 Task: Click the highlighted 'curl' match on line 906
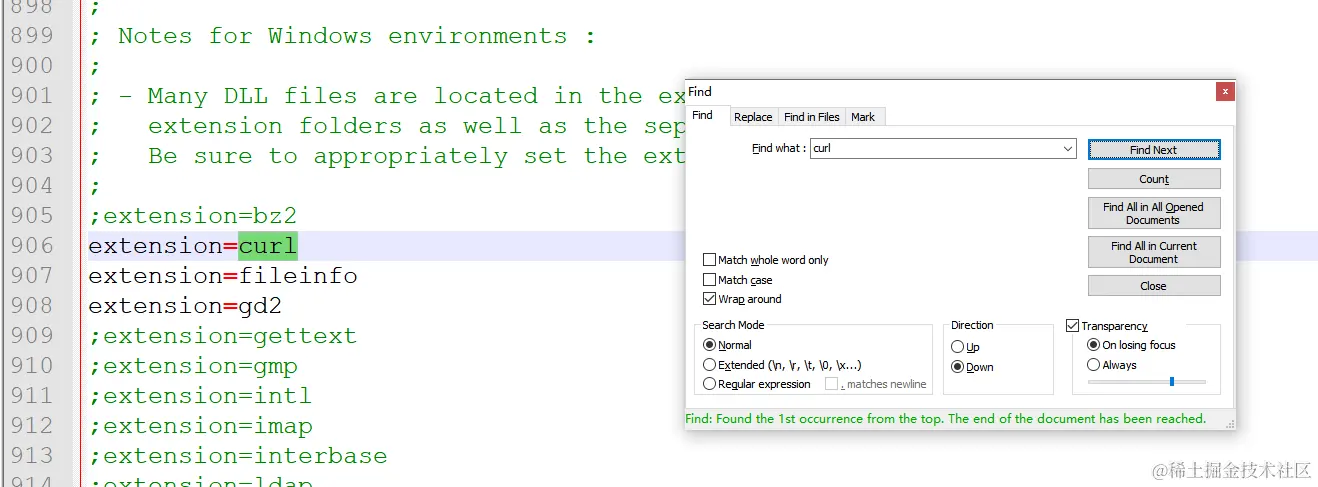point(268,246)
